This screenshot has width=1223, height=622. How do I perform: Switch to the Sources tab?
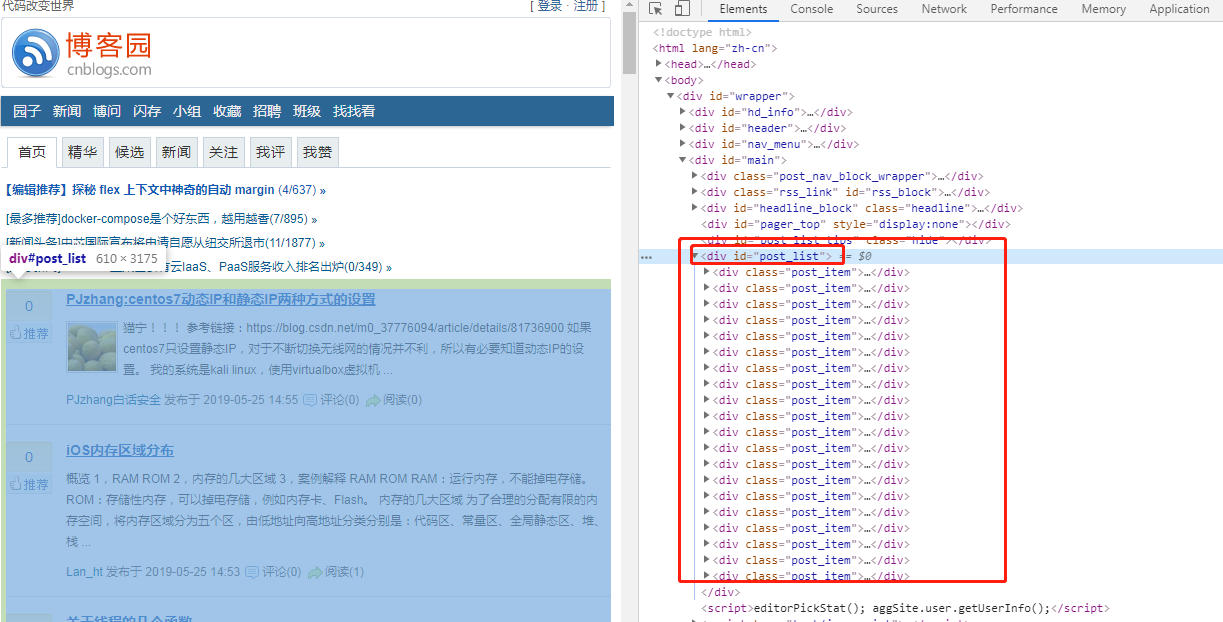(x=877, y=9)
